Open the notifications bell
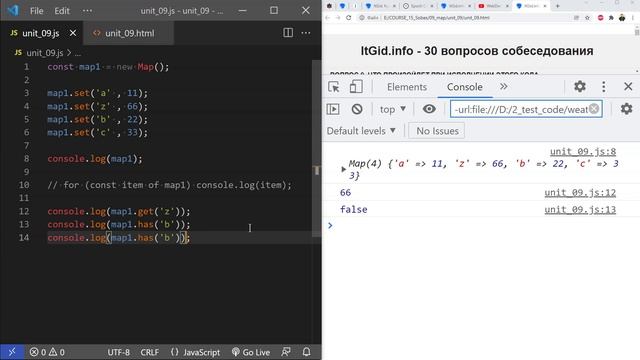The height and width of the screenshot is (360, 640). [307, 352]
